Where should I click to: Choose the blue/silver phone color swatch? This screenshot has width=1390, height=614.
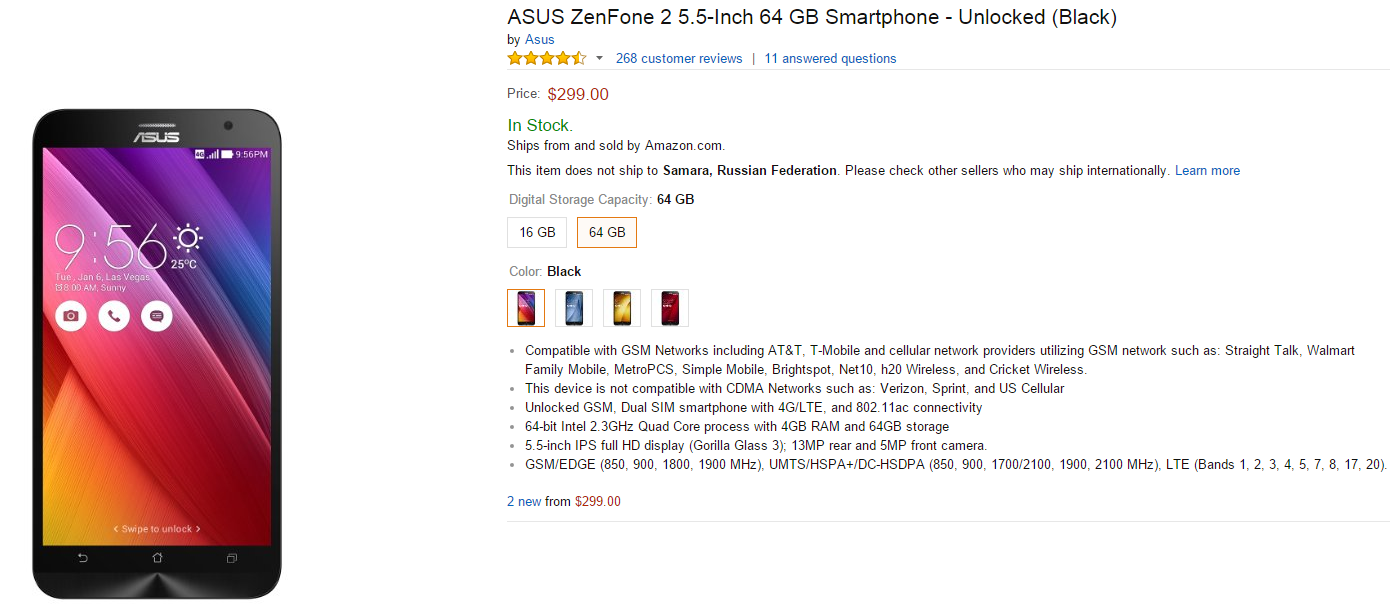tap(574, 308)
